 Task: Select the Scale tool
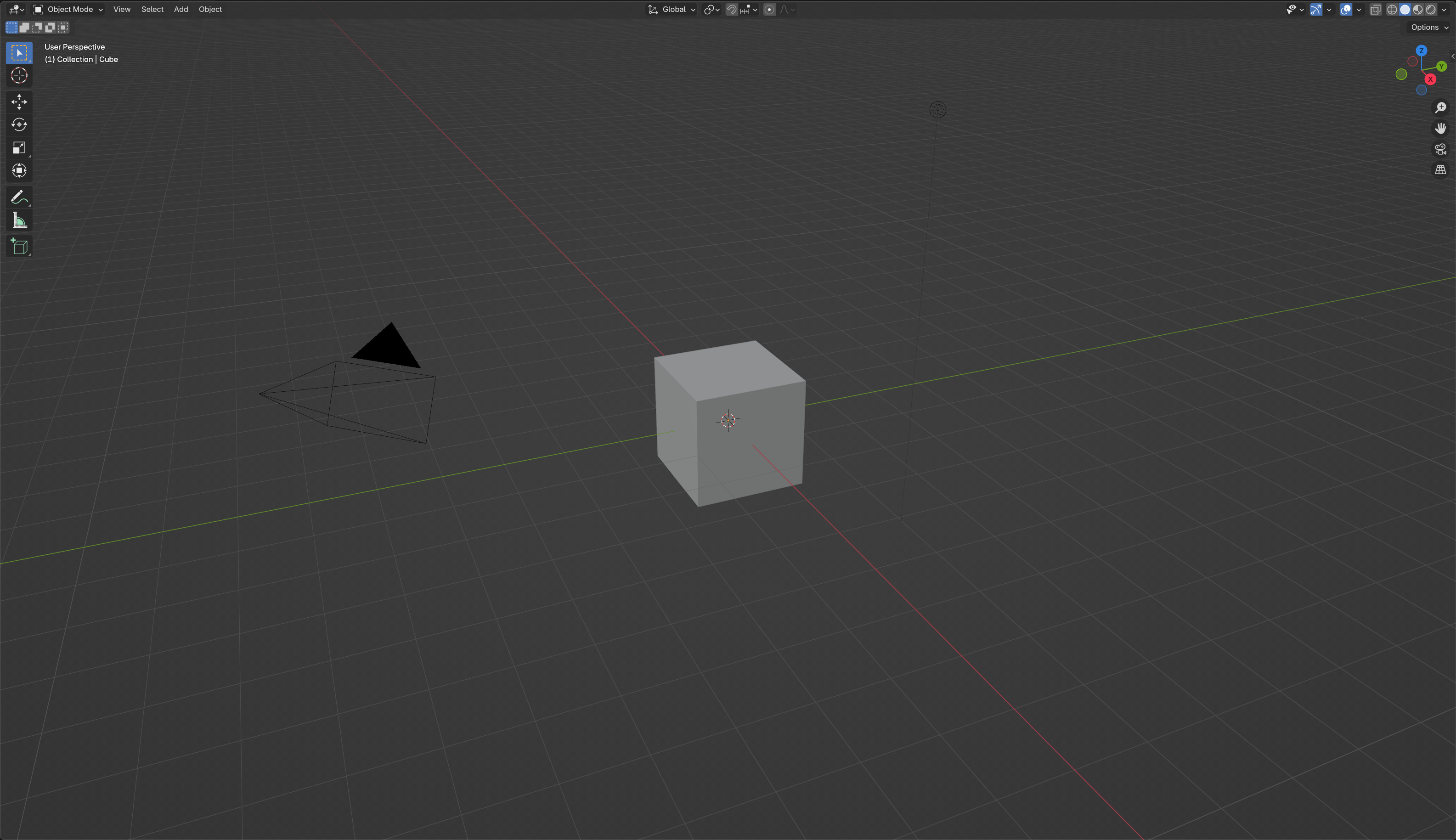coord(19,148)
